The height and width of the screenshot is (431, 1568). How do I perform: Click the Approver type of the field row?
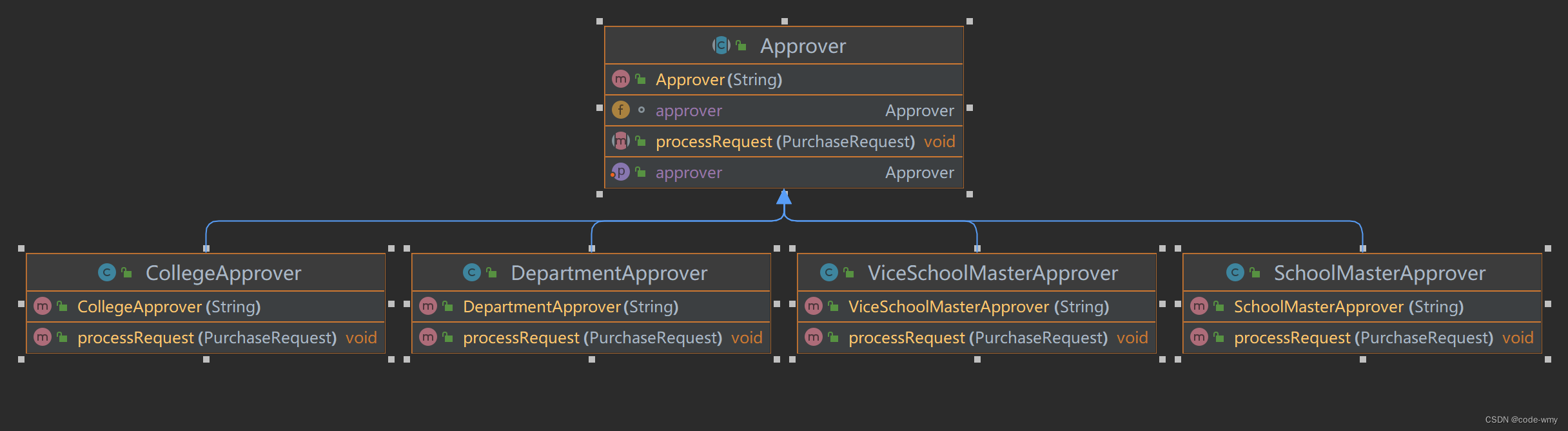coord(919,111)
